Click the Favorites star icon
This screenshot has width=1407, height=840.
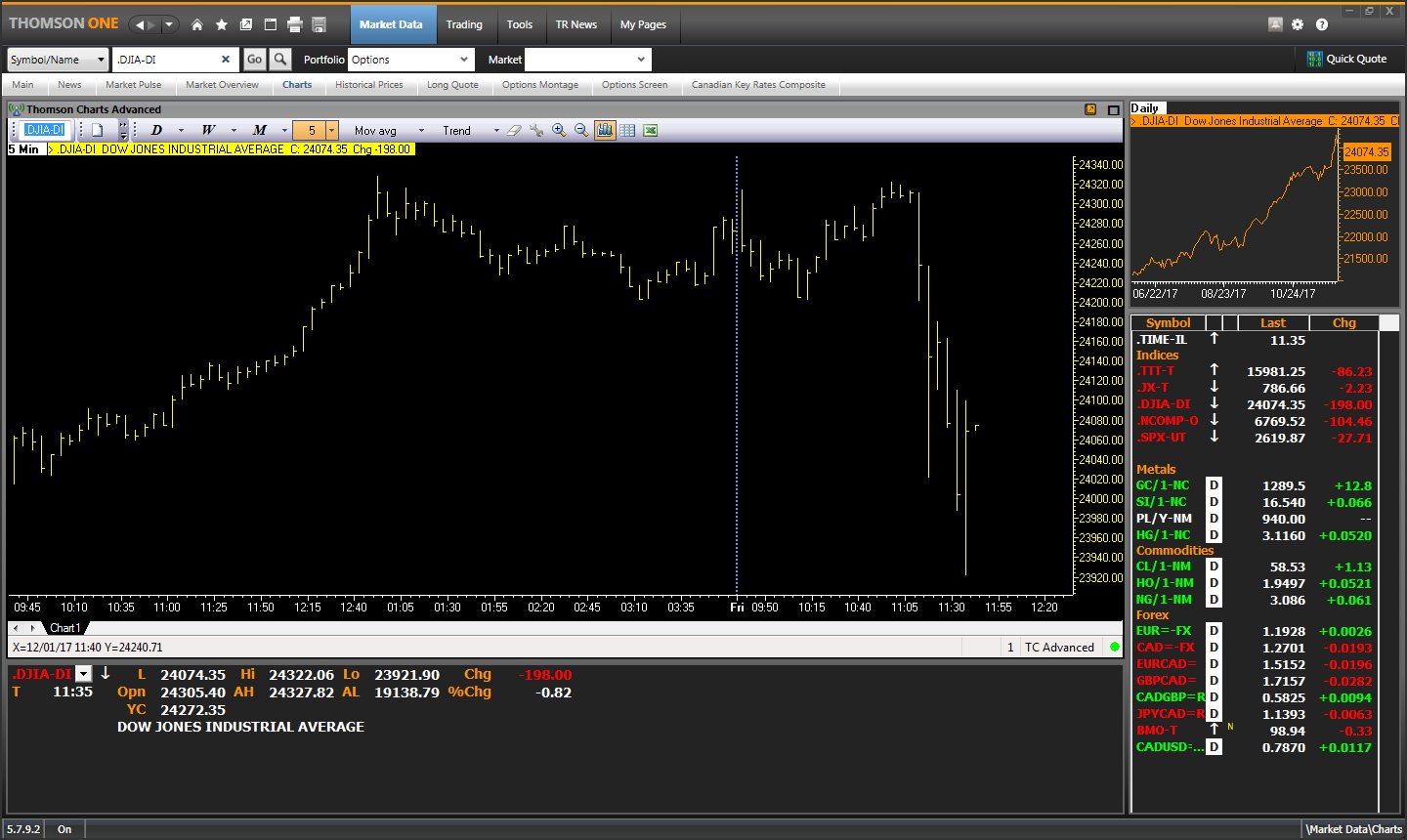222,24
